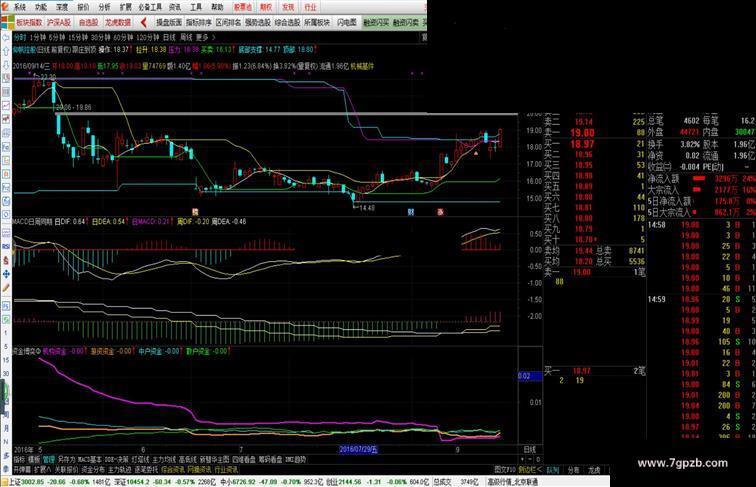Click the 发现 button in menu bar
The image size is (756, 487).
click(288, 7)
